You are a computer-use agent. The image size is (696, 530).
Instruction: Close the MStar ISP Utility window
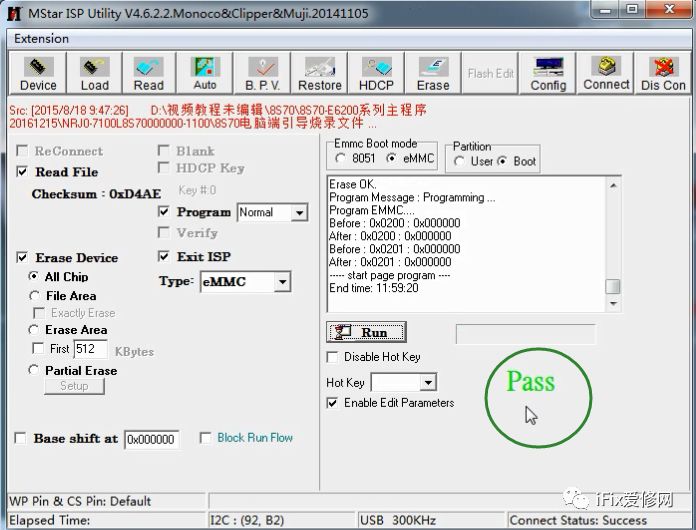669,10
